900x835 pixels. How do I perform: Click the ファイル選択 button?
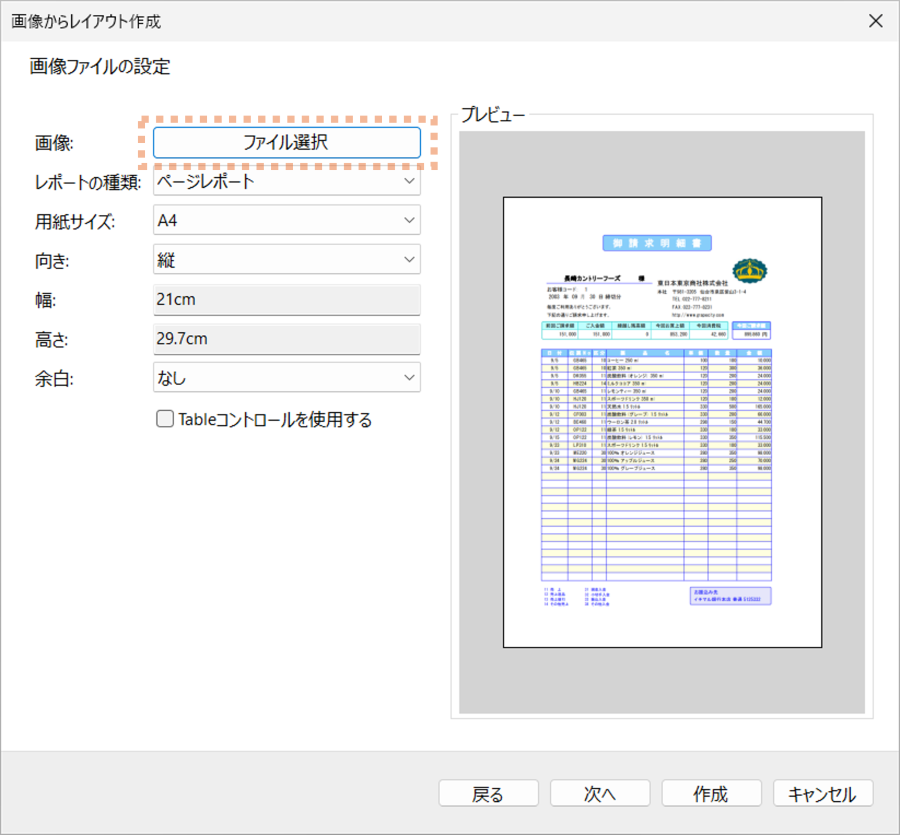pos(287,143)
